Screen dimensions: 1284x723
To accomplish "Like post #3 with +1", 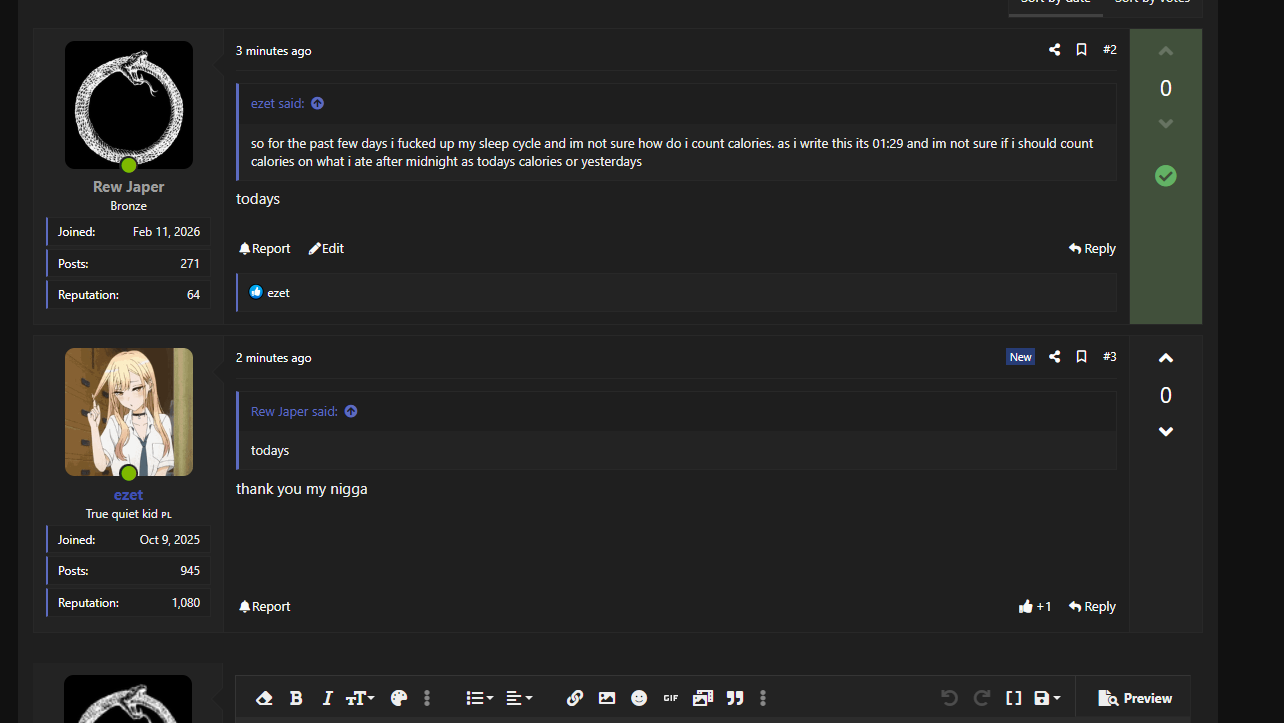I will coord(1035,607).
